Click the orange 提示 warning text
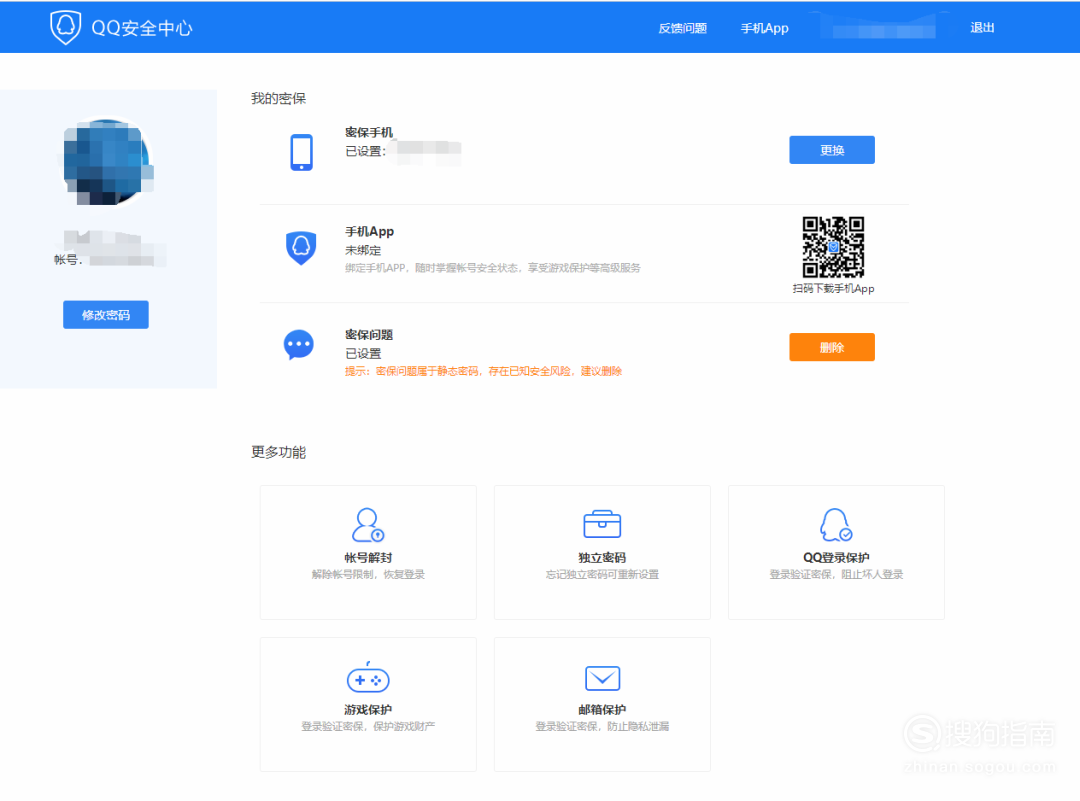 pos(484,371)
